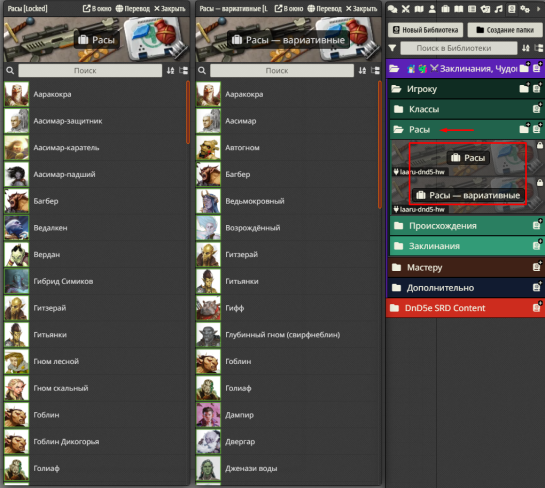Open the Compendium Packs atlas tab
The width and height of the screenshot is (545, 488).
coord(512,9)
